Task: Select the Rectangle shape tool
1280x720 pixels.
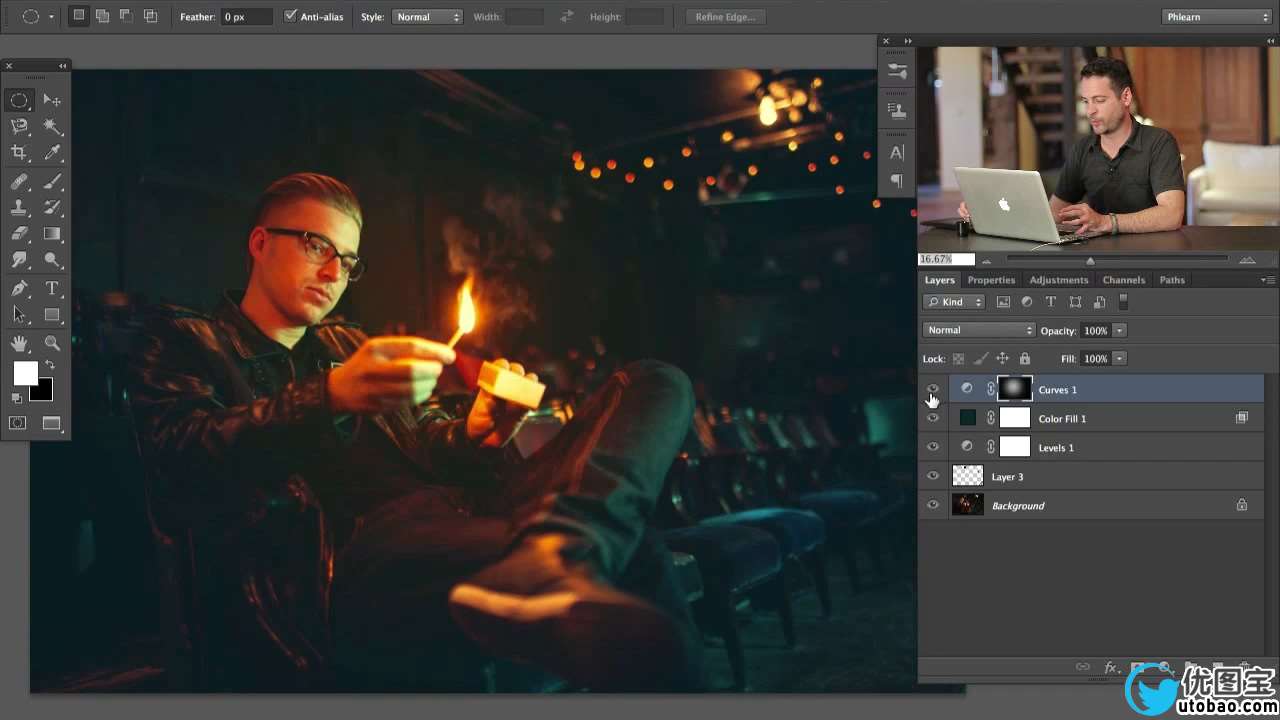Action: (x=52, y=315)
